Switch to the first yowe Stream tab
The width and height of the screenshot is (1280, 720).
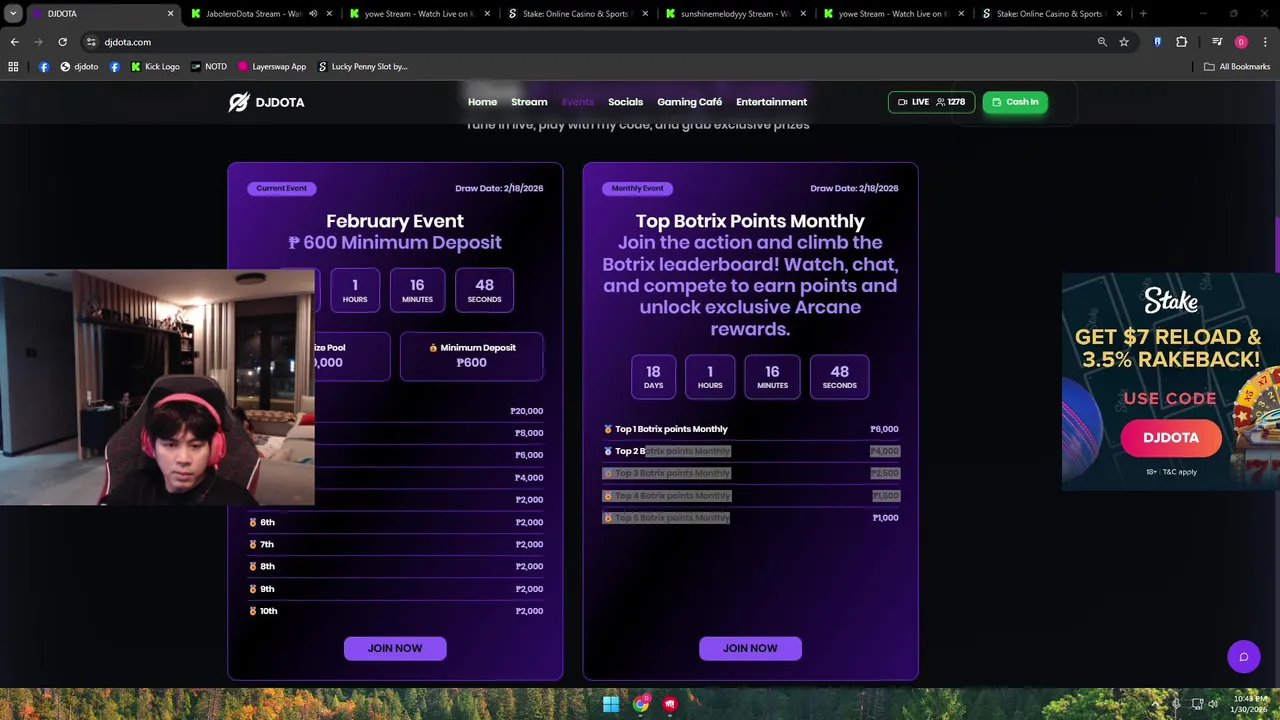click(x=418, y=14)
